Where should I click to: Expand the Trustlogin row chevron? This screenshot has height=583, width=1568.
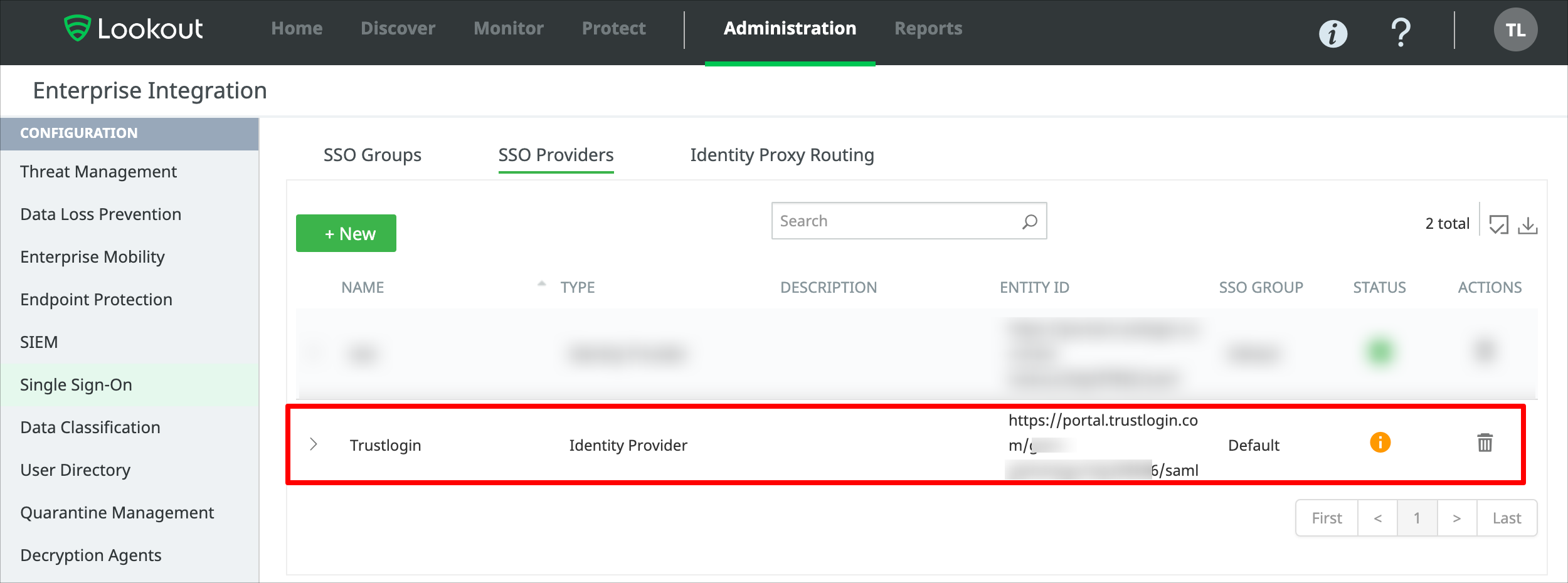pyautogui.click(x=314, y=444)
